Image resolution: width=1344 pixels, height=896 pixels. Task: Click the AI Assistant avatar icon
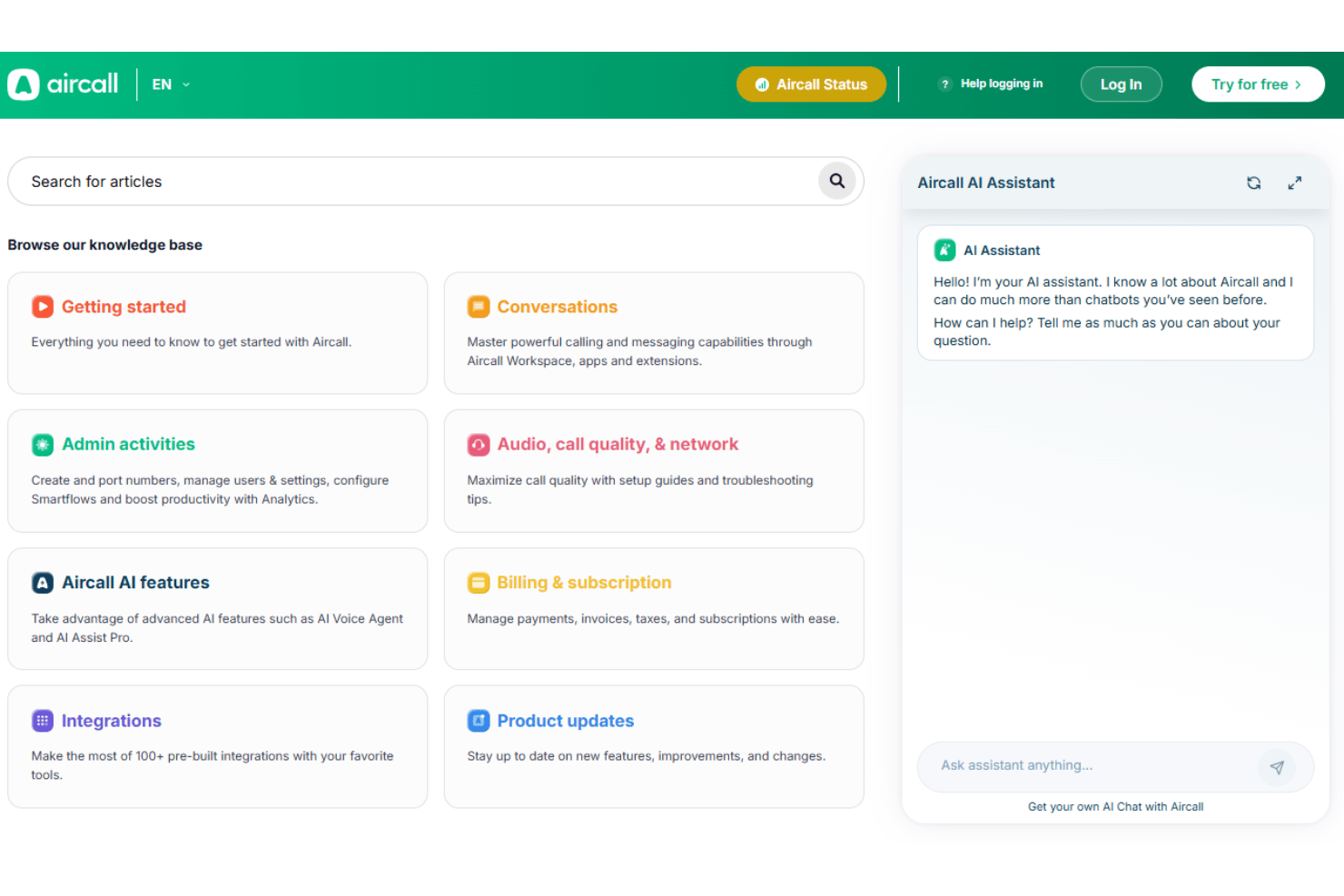944,250
